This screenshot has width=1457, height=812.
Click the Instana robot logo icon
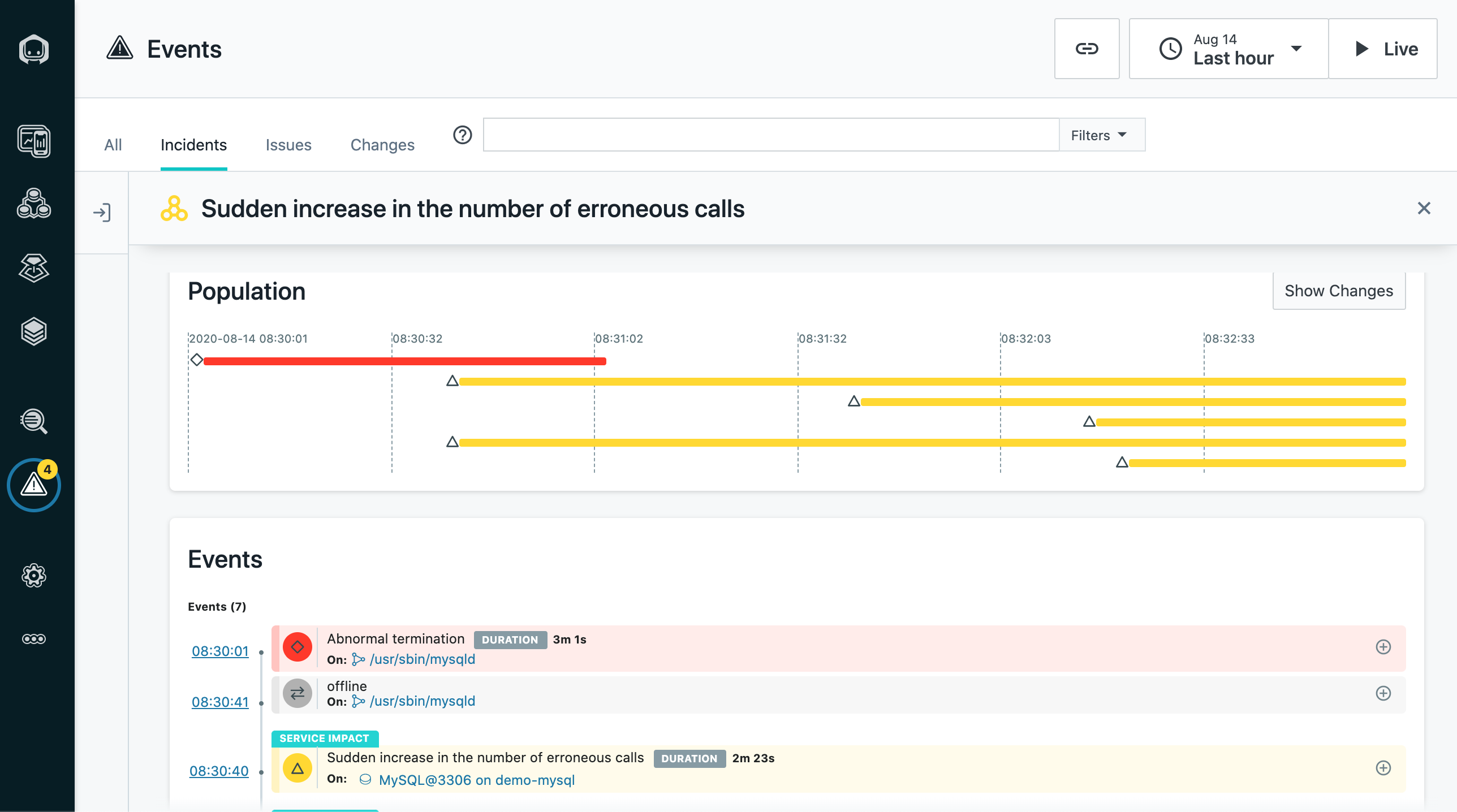click(34, 50)
